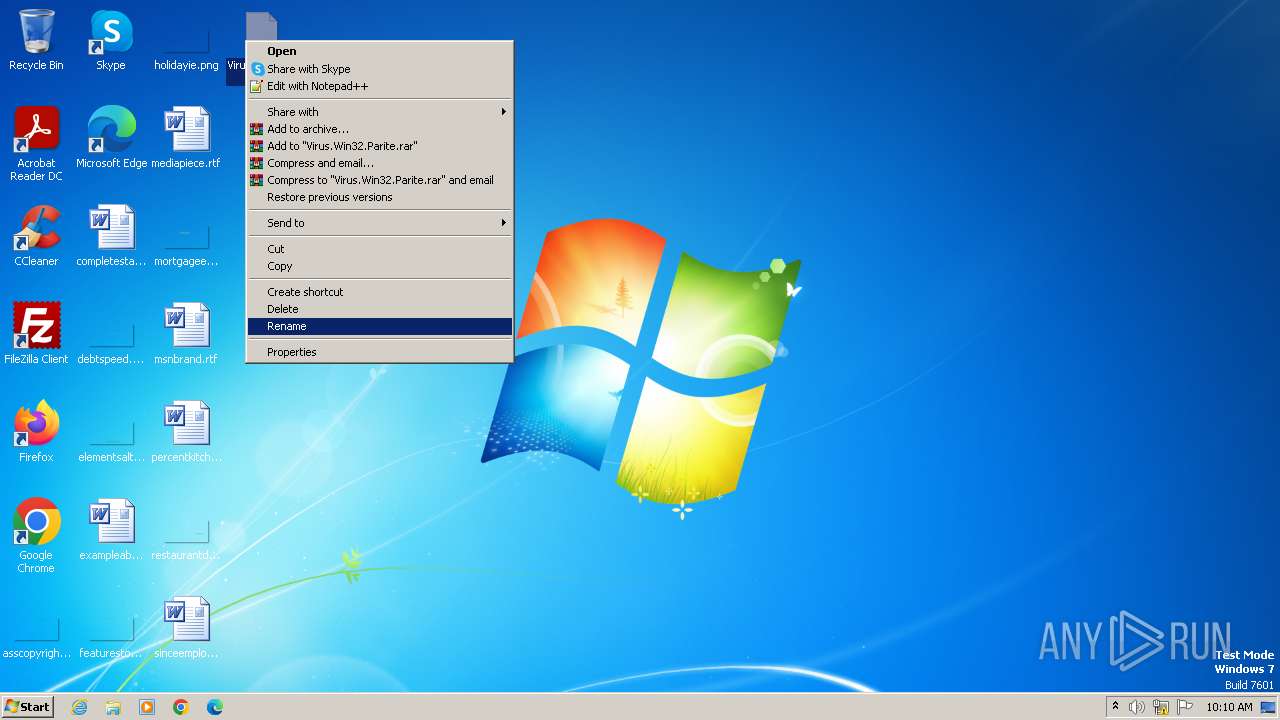Select the Google Chrome desktop shortcut

[x=36, y=536]
